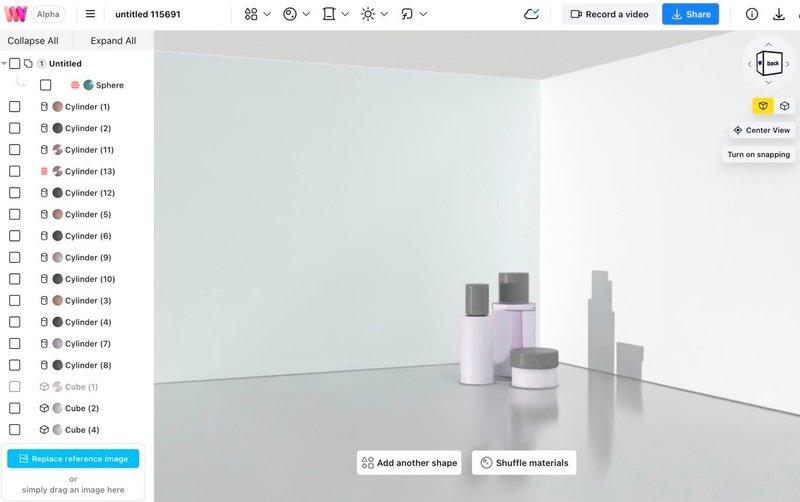Click the red striped icon of Cylinder (13)
800x502 pixels.
44,171
